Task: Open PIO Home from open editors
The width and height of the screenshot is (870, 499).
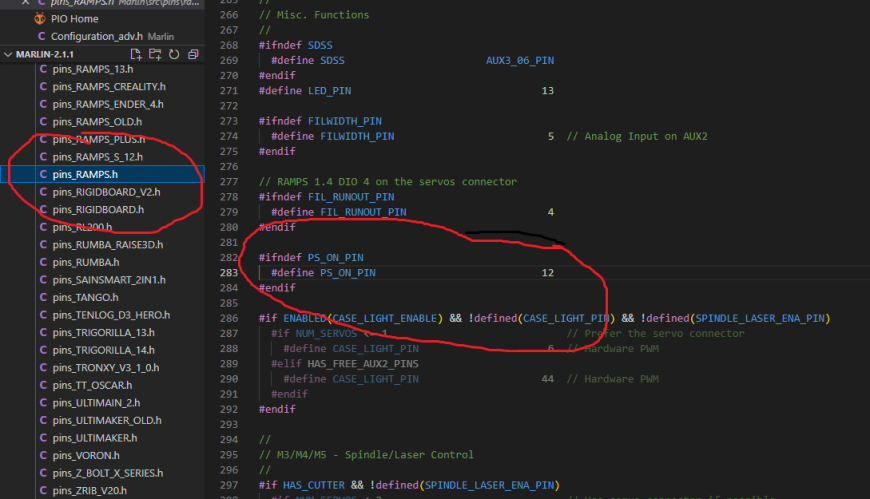Action: click(74, 19)
